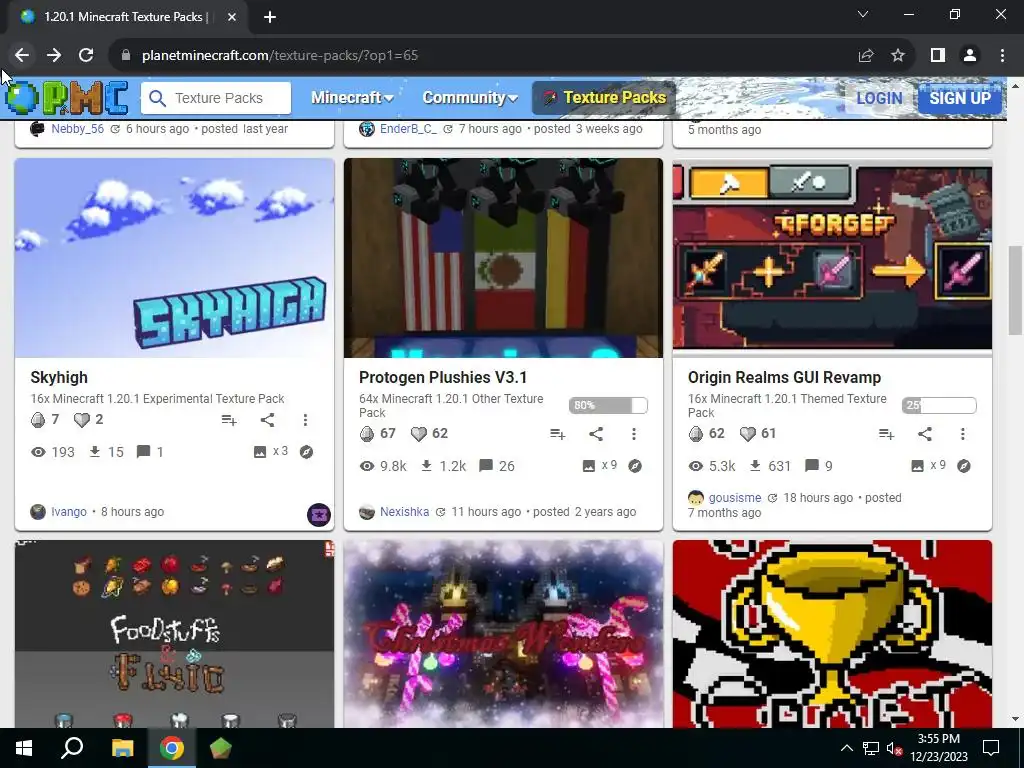Open the Protogen Plushies flags thumbnail
The width and height of the screenshot is (1024, 768).
504,258
